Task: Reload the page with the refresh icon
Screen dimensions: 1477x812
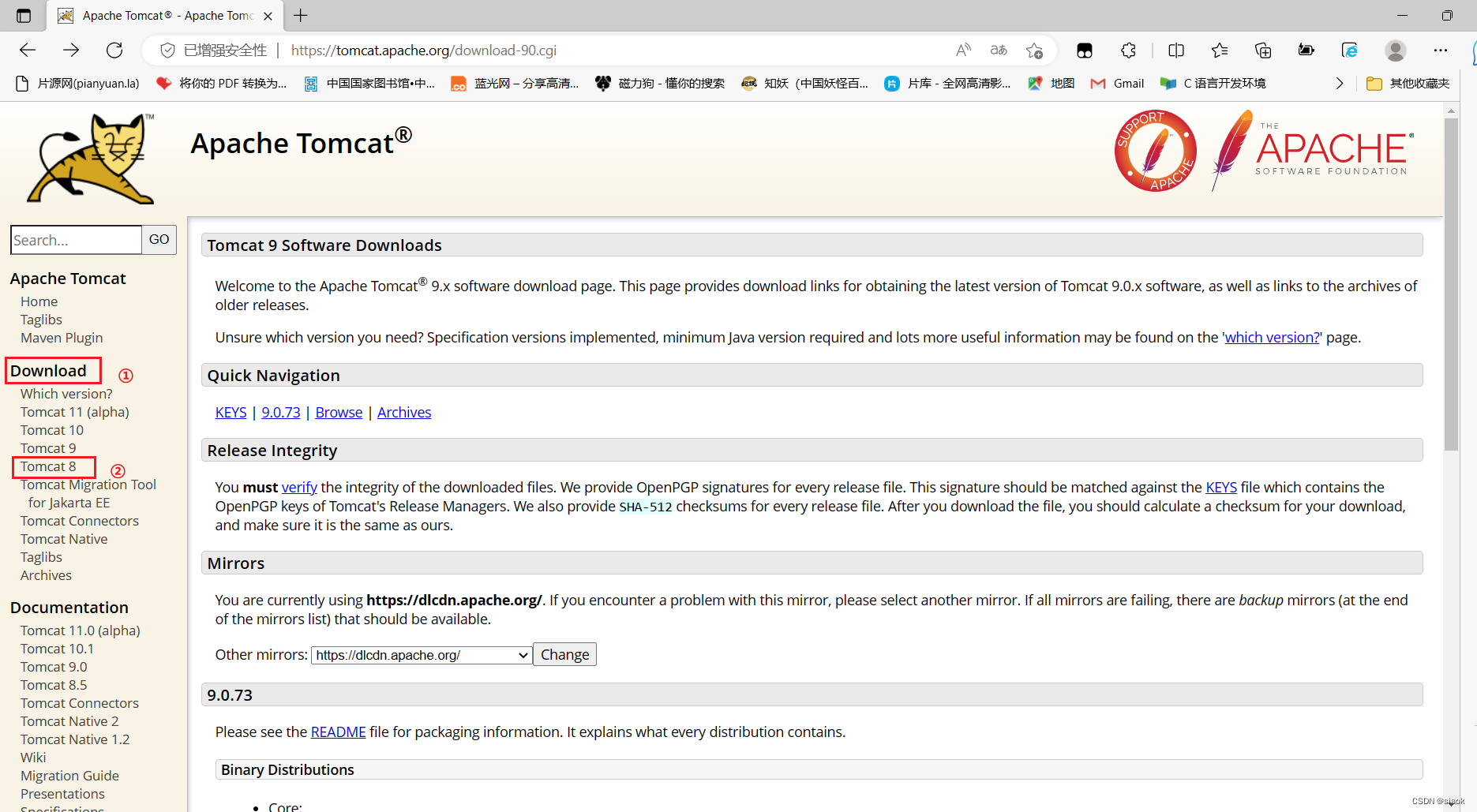Action: point(114,51)
